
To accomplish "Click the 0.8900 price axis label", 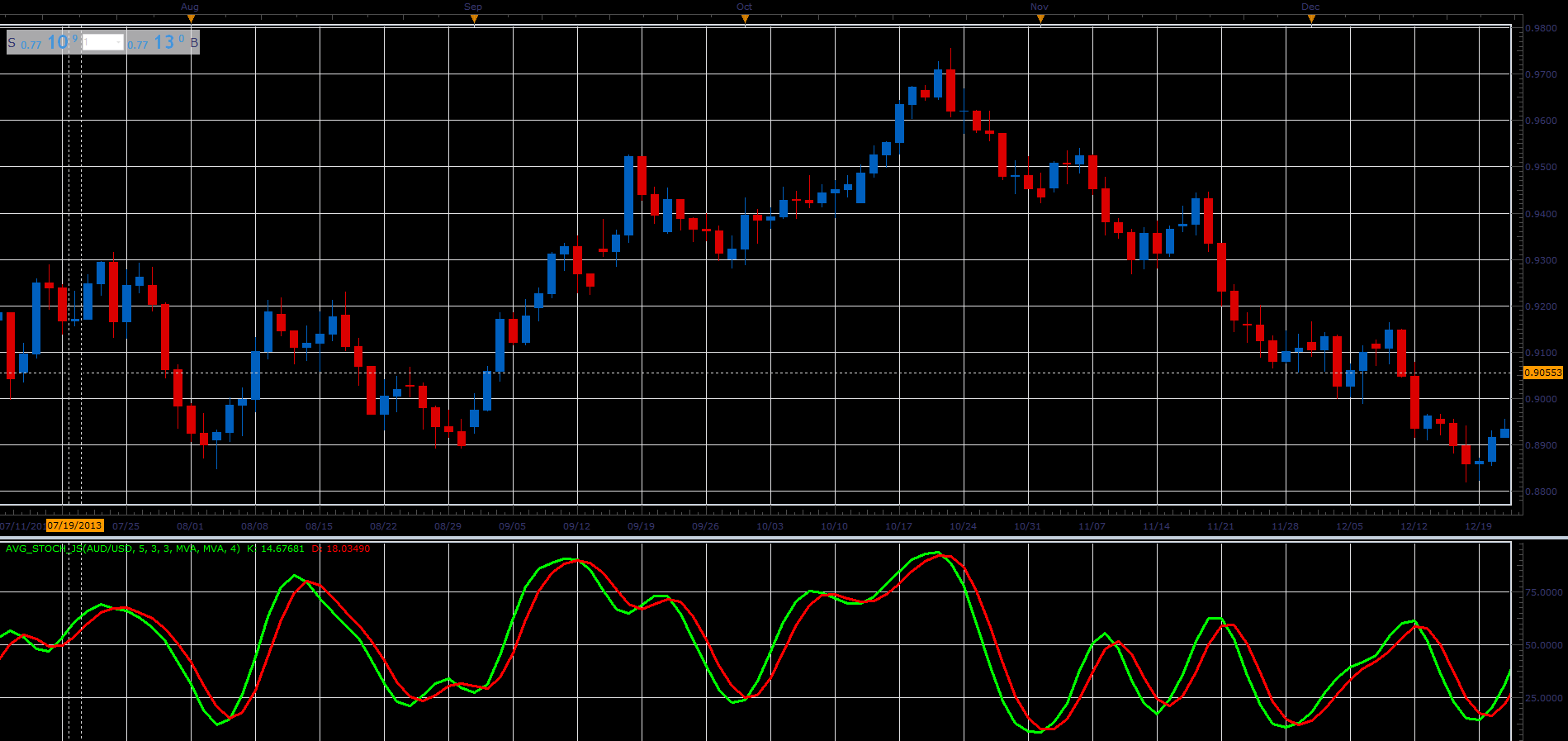I will [x=1542, y=445].
